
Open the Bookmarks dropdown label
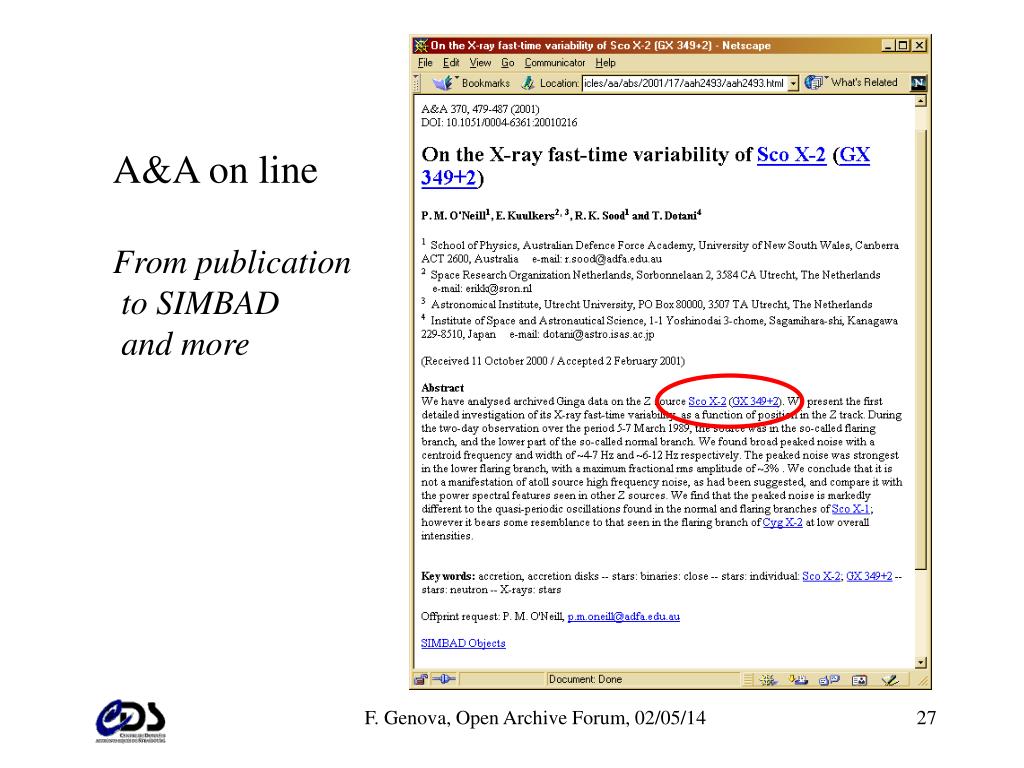click(485, 83)
